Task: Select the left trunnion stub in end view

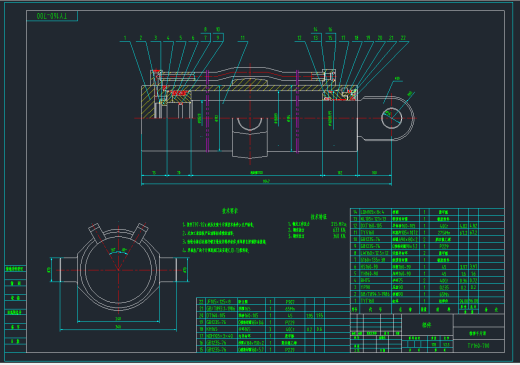Action: click(x=68, y=270)
